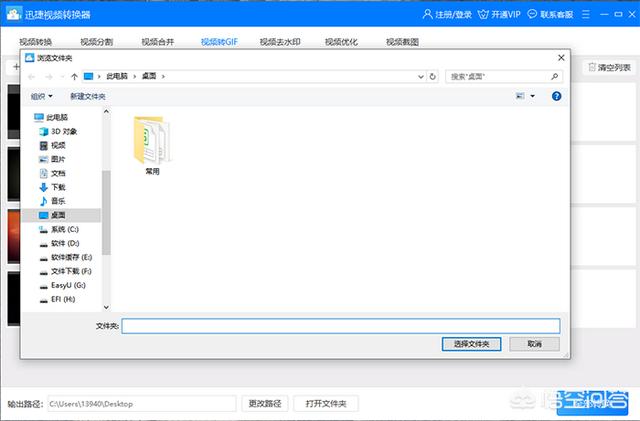
Task: Click the 打开文件夹 button
Action: [326, 404]
